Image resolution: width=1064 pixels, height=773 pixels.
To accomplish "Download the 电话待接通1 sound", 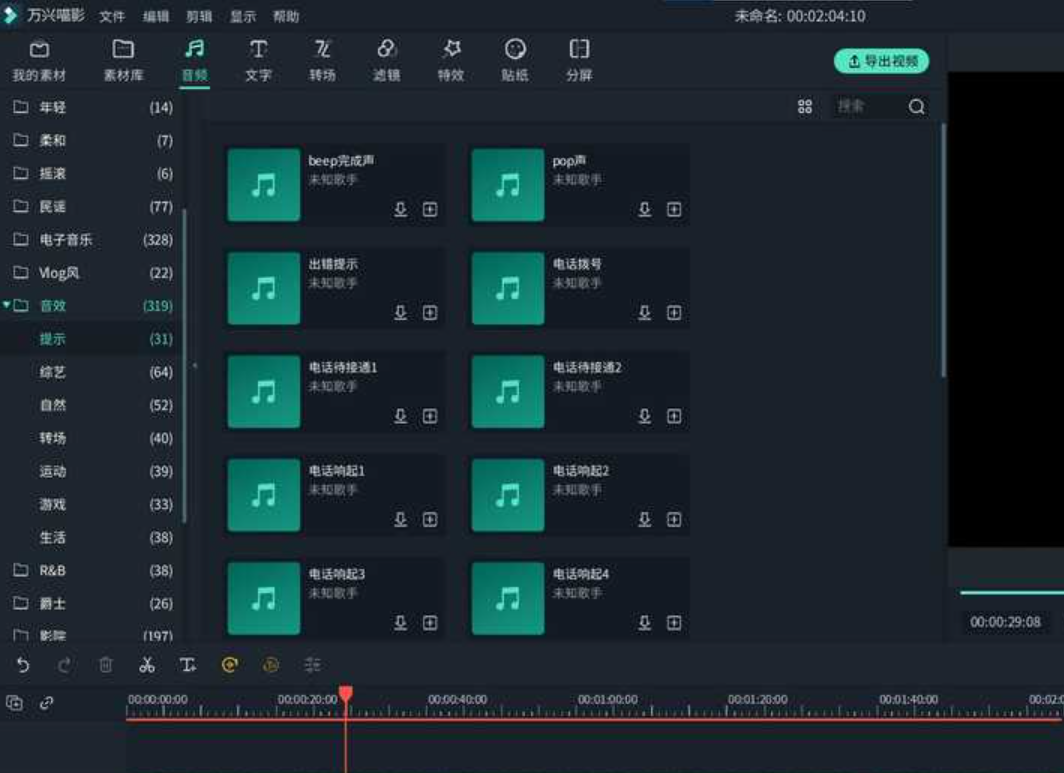I will click(401, 416).
